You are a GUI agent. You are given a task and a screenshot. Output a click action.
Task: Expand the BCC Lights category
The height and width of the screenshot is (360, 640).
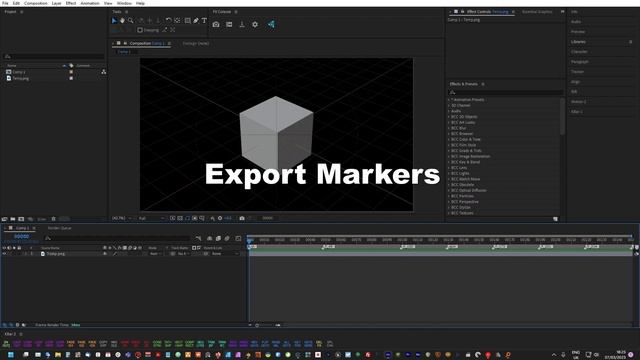click(449, 173)
